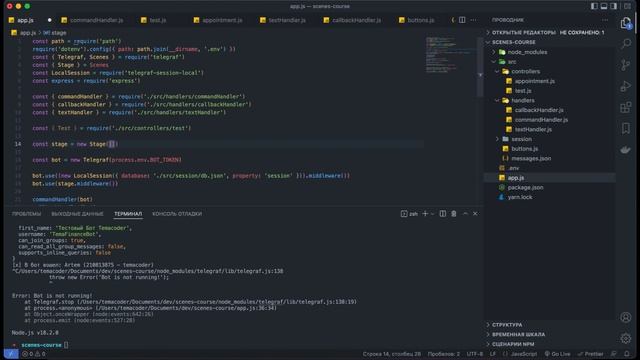Toggle bottom panel layout button
This screenshot has width=640, height=360.
tap(604, 6)
